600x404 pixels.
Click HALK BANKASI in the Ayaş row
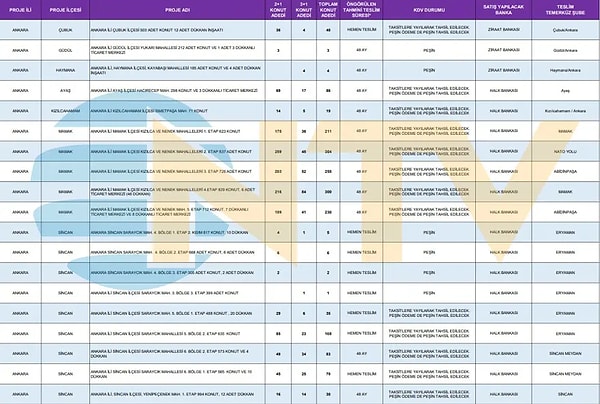[x=504, y=91]
